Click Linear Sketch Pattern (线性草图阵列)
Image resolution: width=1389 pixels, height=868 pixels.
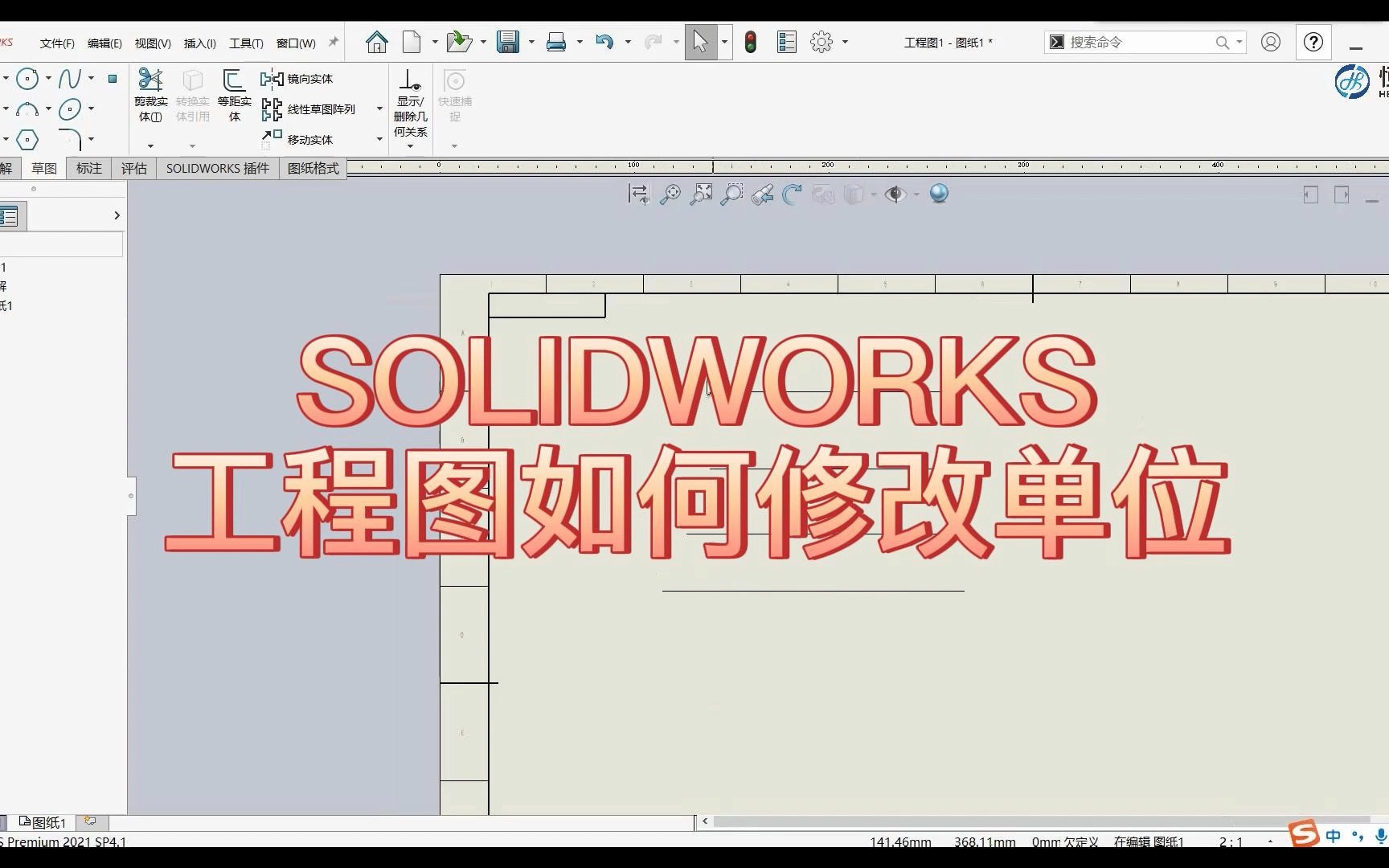click(308, 109)
